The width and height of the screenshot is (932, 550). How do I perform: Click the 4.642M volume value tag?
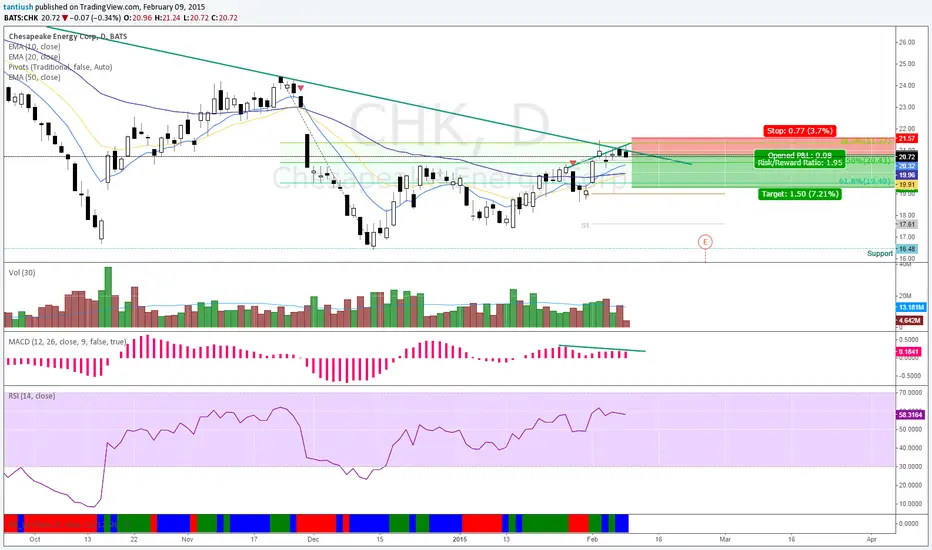click(909, 320)
